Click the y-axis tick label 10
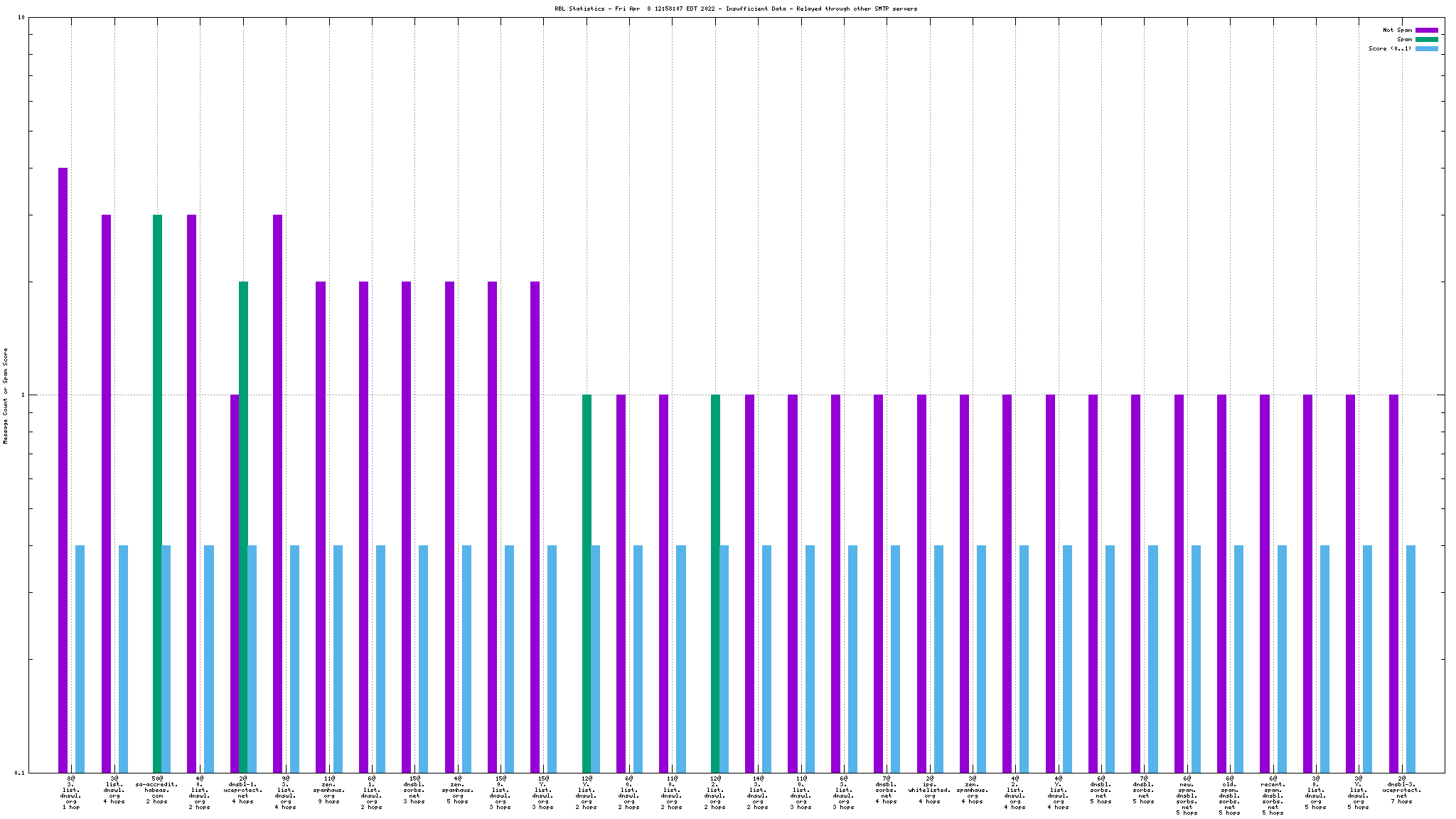Viewport: 1456px width, 819px height. click(x=22, y=18)
